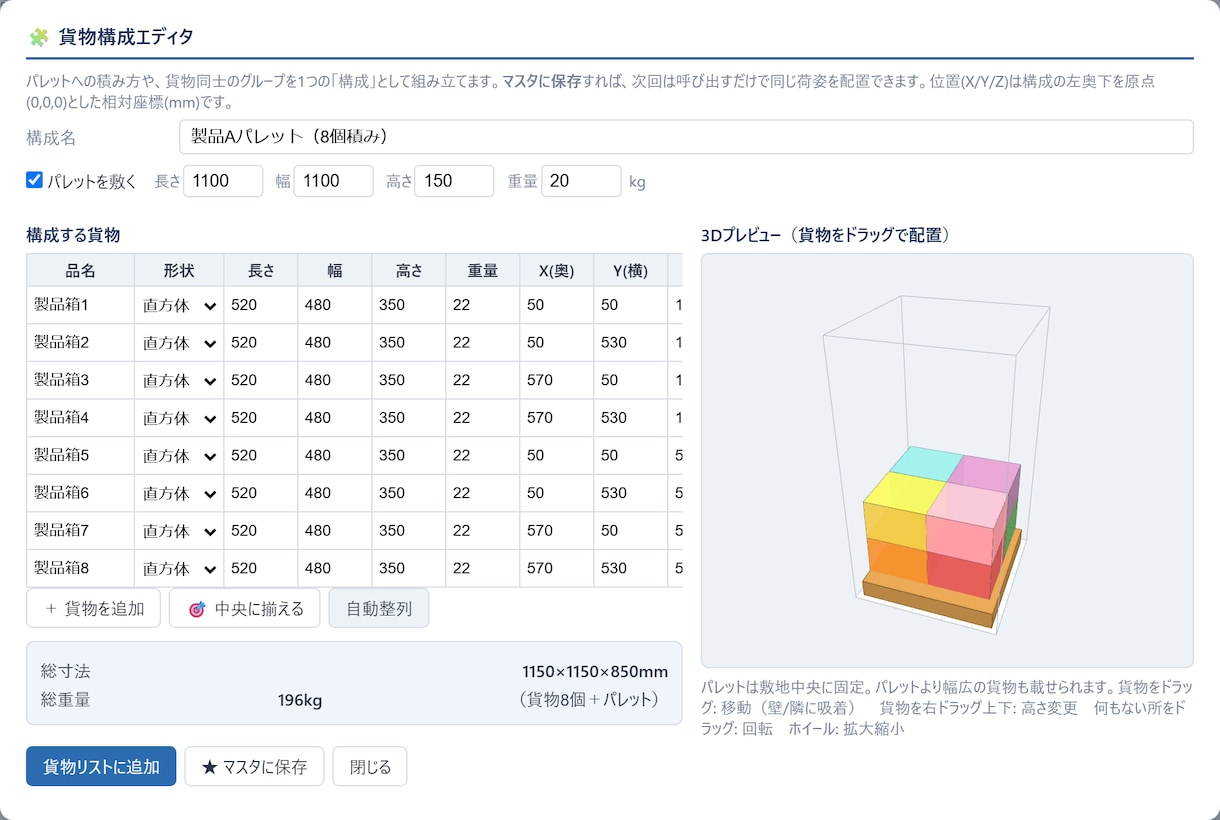Click the 高さ cell of 製品箱4
The height and width of the screenshot is (820, 1220).
(408, 418)
